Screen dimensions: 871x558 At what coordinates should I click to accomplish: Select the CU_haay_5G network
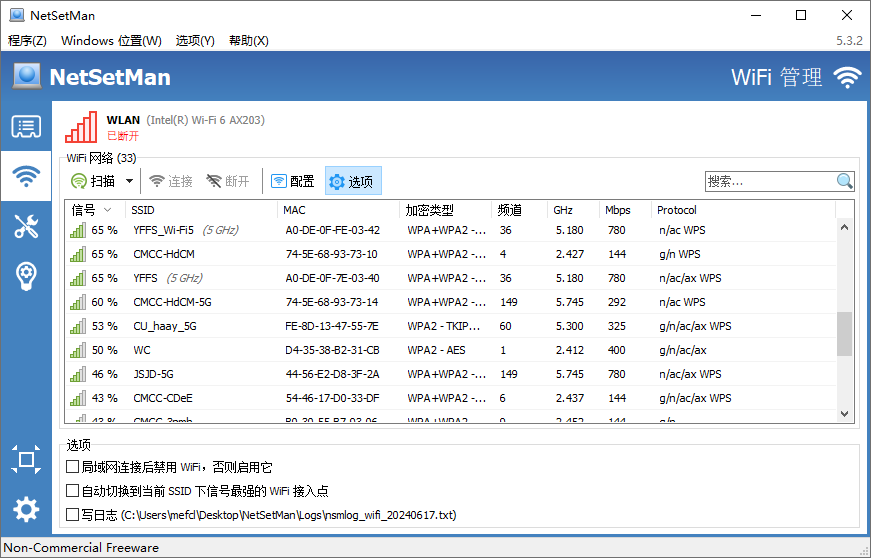450,326
